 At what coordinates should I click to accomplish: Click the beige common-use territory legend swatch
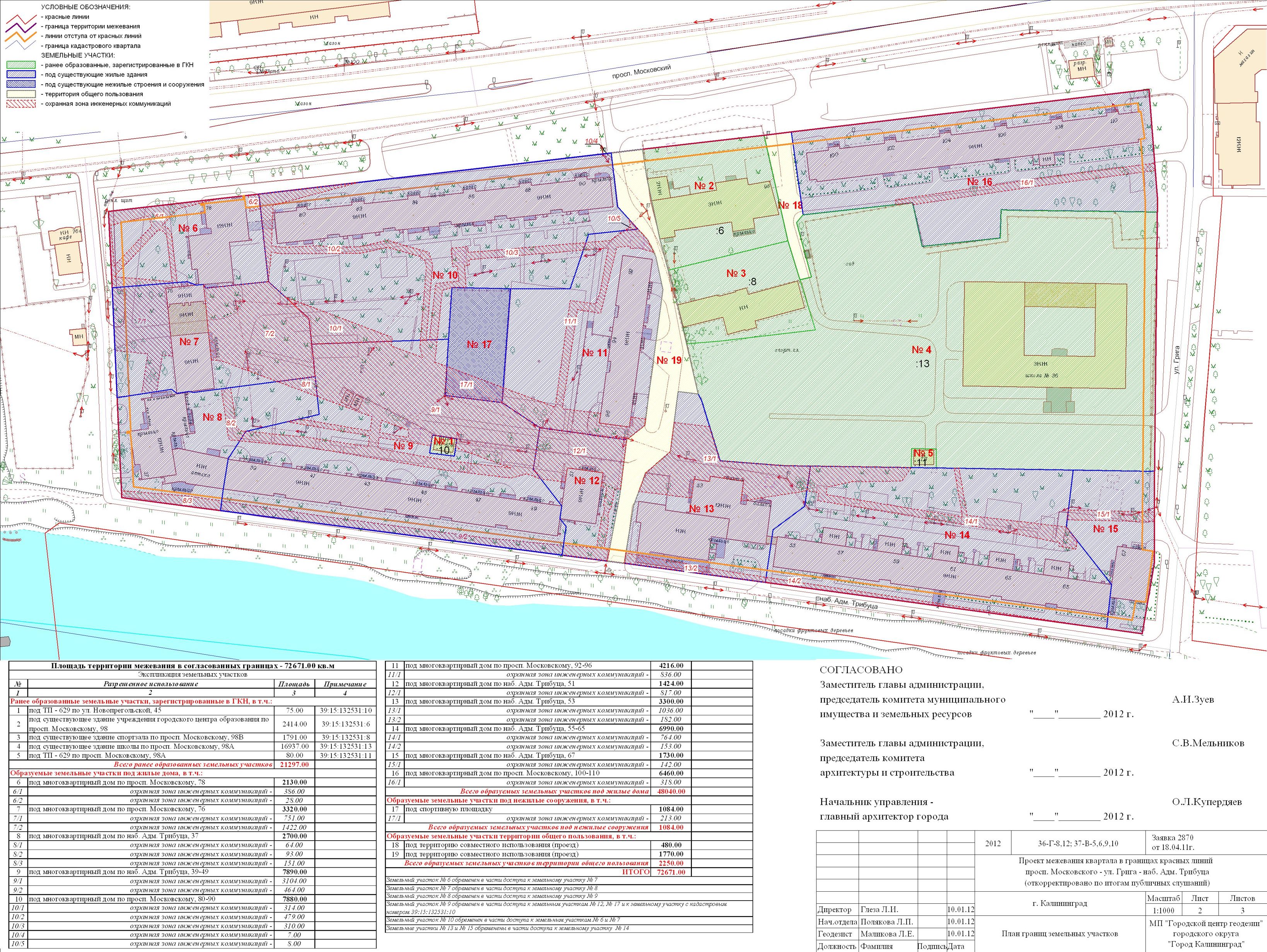coord(22,94)
